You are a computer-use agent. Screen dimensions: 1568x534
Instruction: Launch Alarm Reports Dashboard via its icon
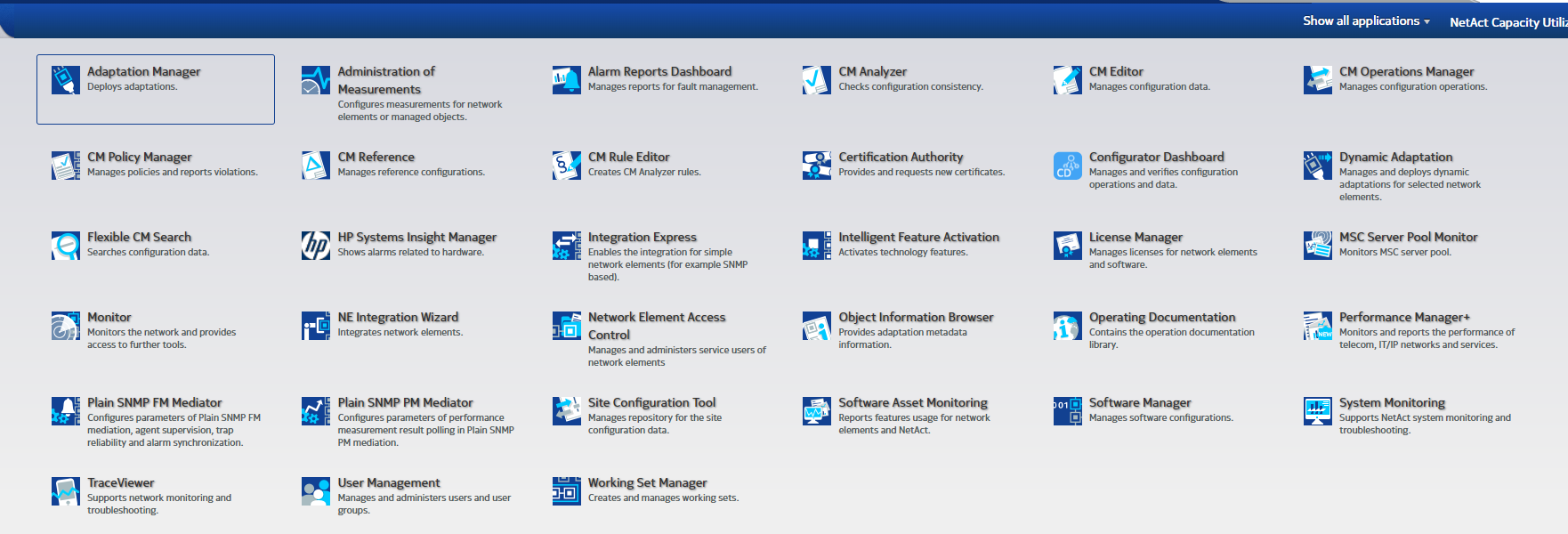tap(567, 80)
